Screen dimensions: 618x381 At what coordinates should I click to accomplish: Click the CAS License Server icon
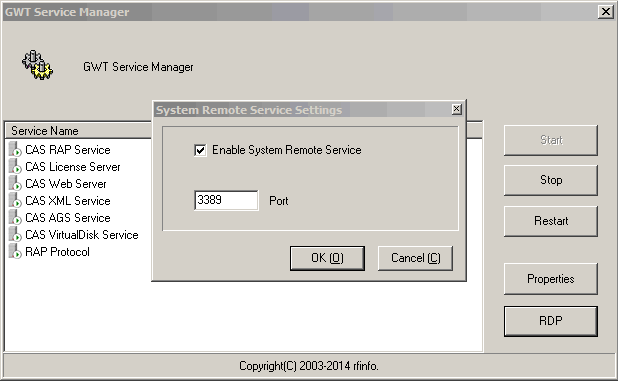coord(15,166)
